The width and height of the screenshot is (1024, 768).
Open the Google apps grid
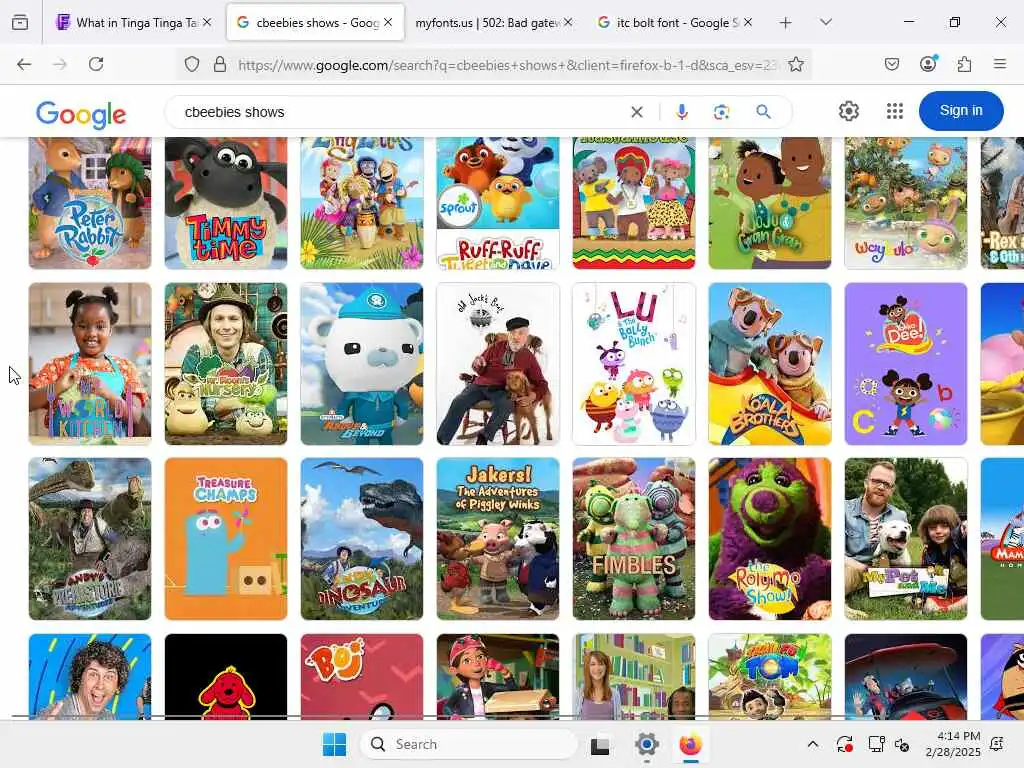click(895, 111)
